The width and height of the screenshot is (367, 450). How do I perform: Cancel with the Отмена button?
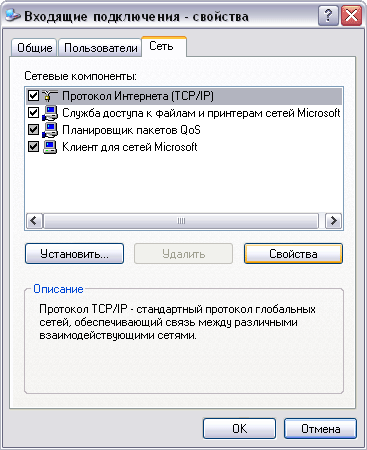(x=320, y=429)
